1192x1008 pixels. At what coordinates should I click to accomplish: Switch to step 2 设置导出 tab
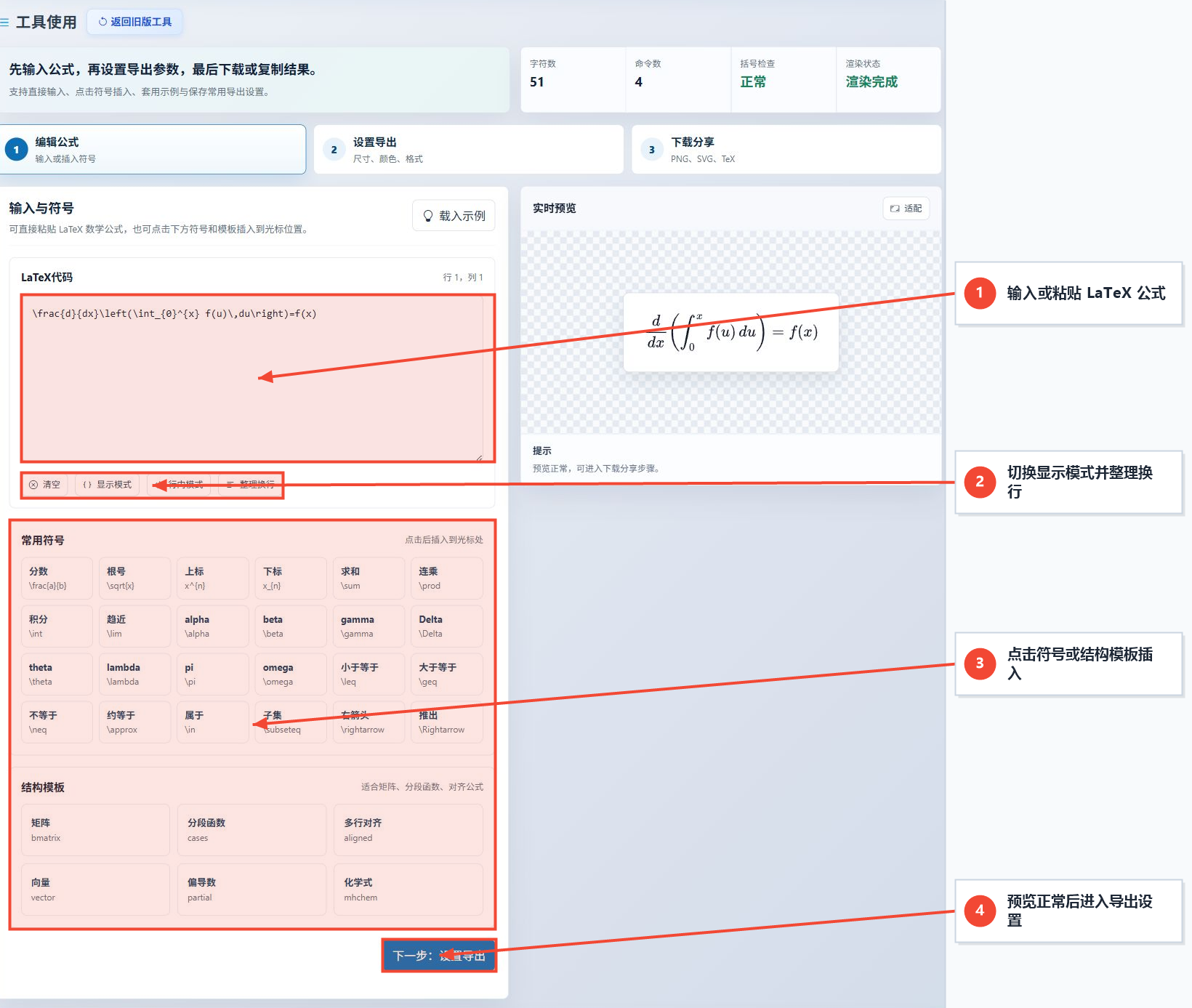(x=469, y=150)
